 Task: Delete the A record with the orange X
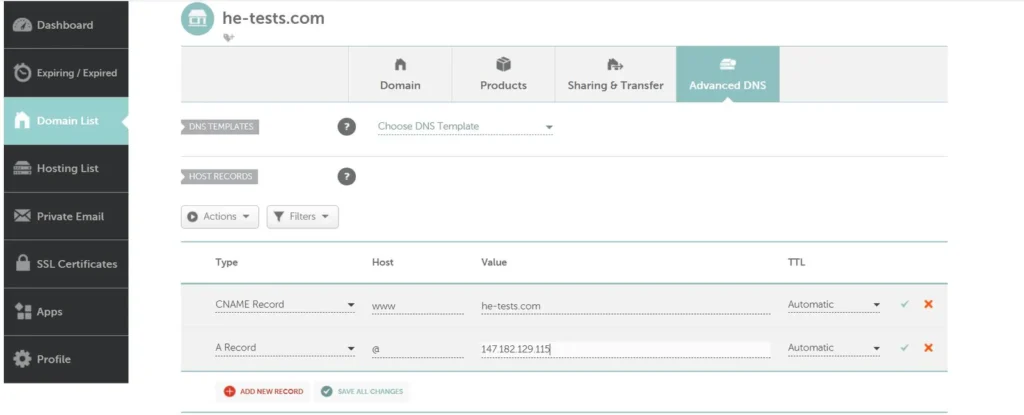click(928, 348)
